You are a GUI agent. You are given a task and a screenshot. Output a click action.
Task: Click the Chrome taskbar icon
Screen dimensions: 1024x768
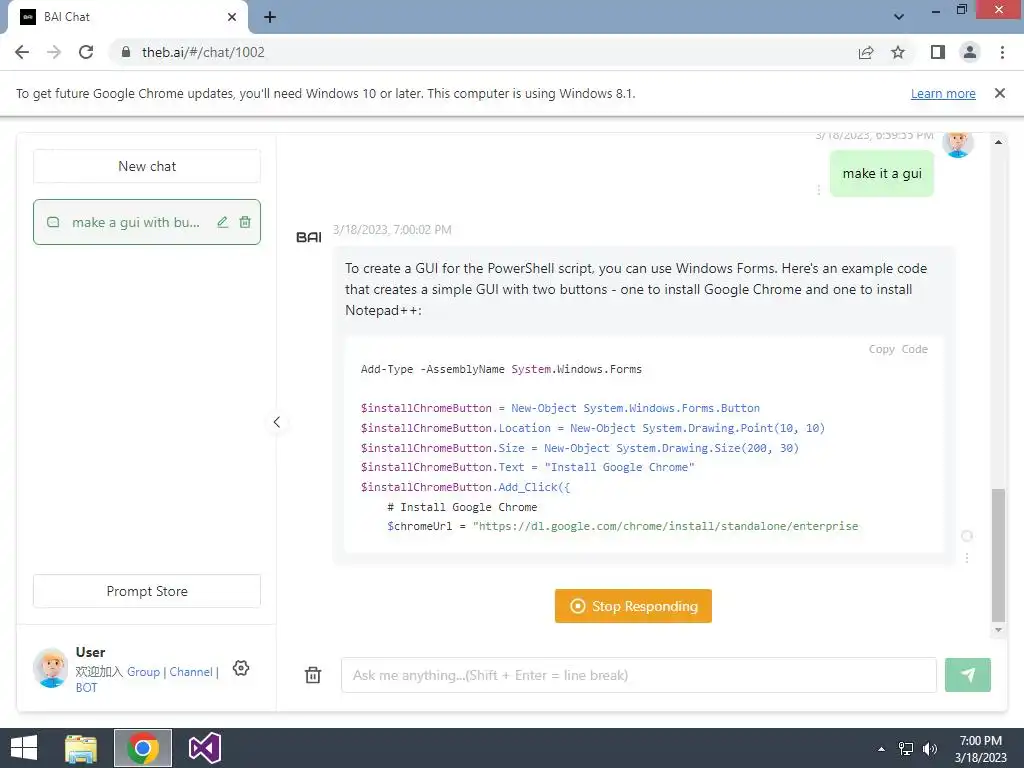click(143, 748)
